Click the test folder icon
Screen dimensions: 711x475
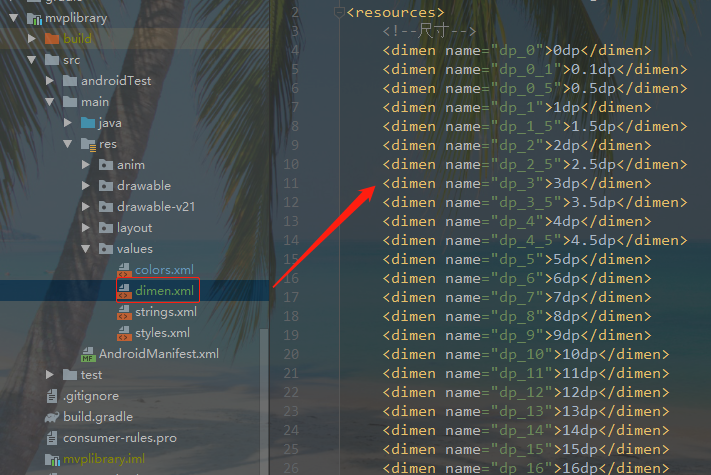click(70, 374)
